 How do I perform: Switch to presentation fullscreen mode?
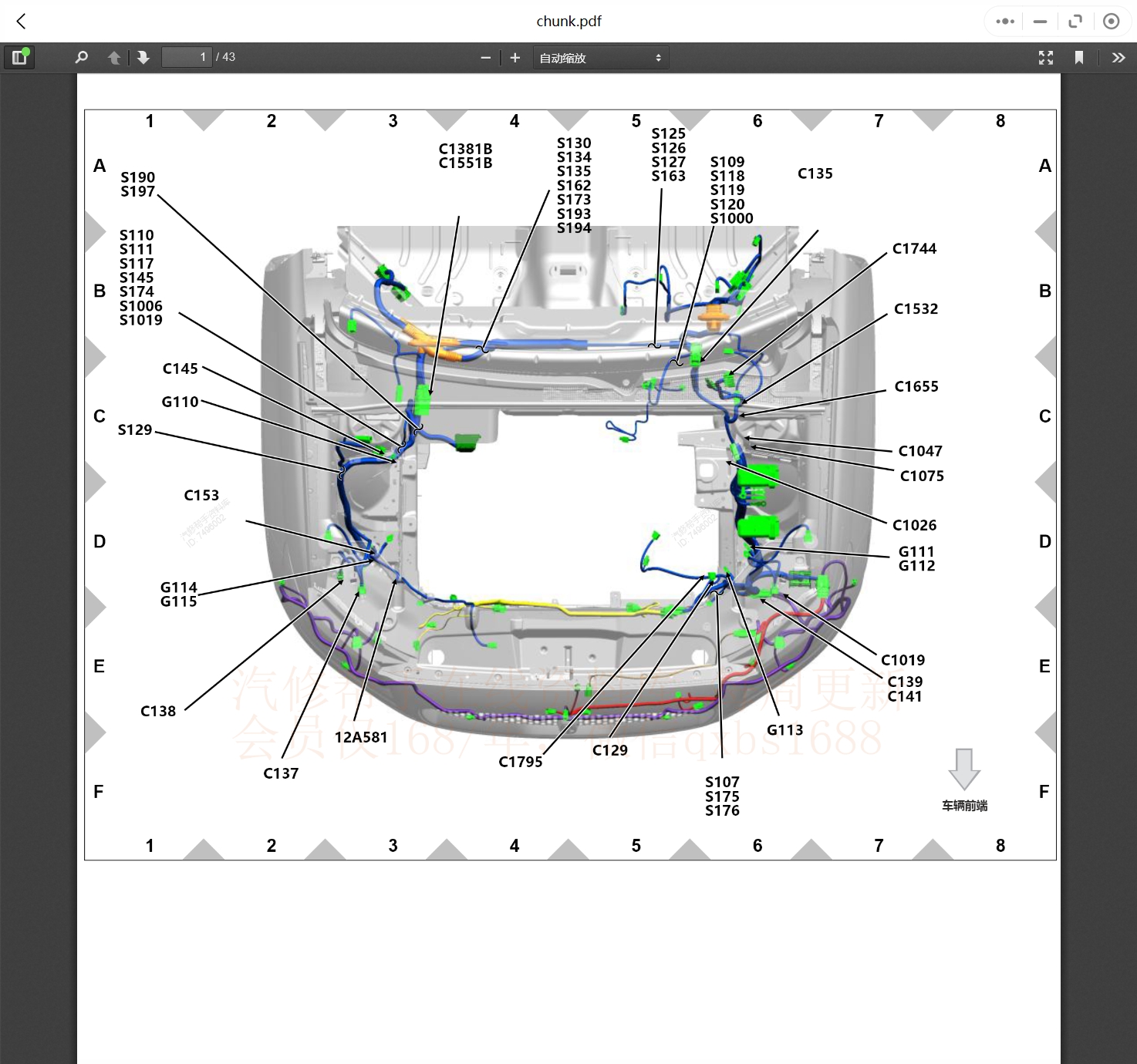[1046, 58]
